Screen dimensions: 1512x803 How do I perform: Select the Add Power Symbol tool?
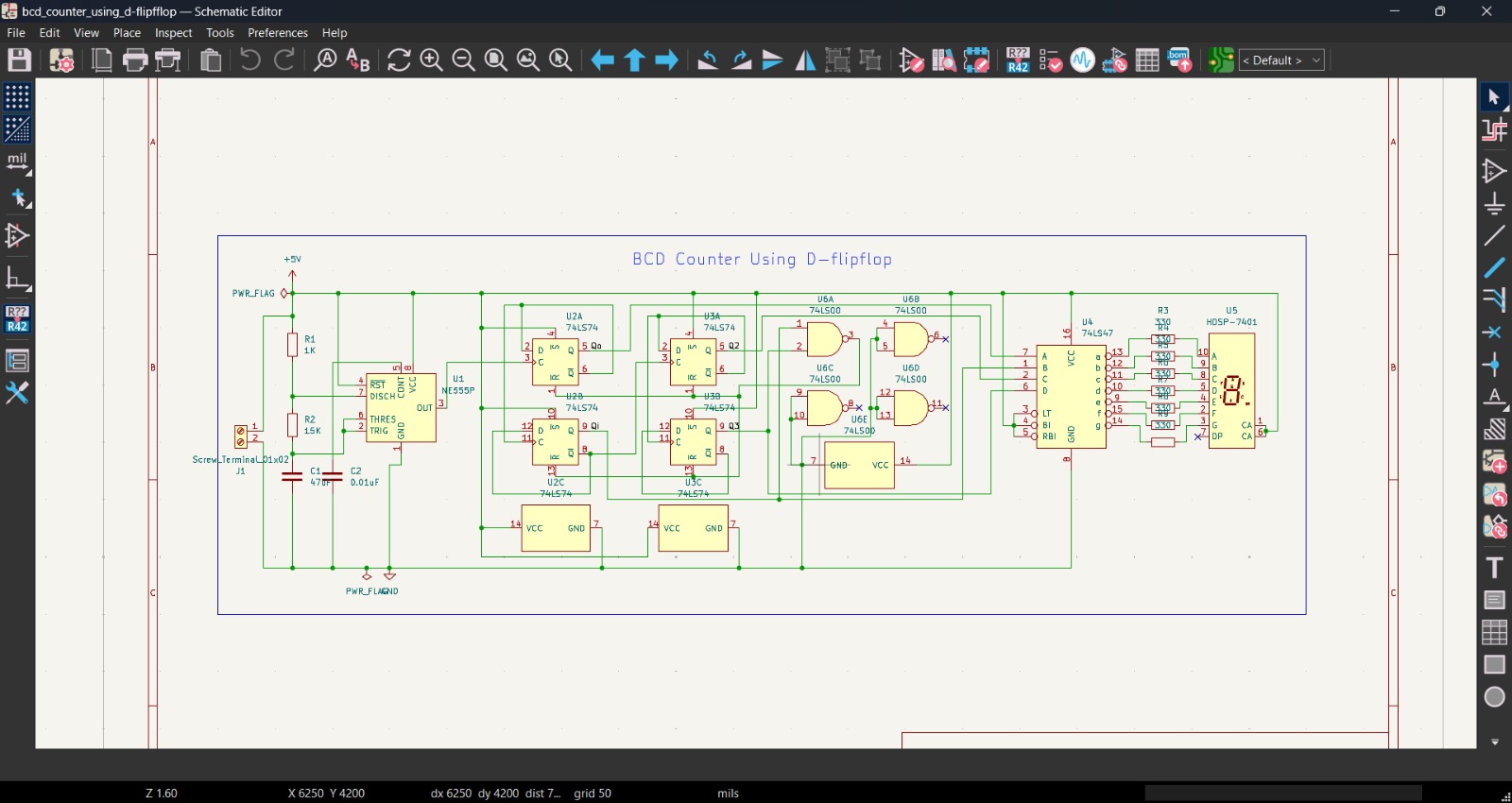tap(1494, 204)
